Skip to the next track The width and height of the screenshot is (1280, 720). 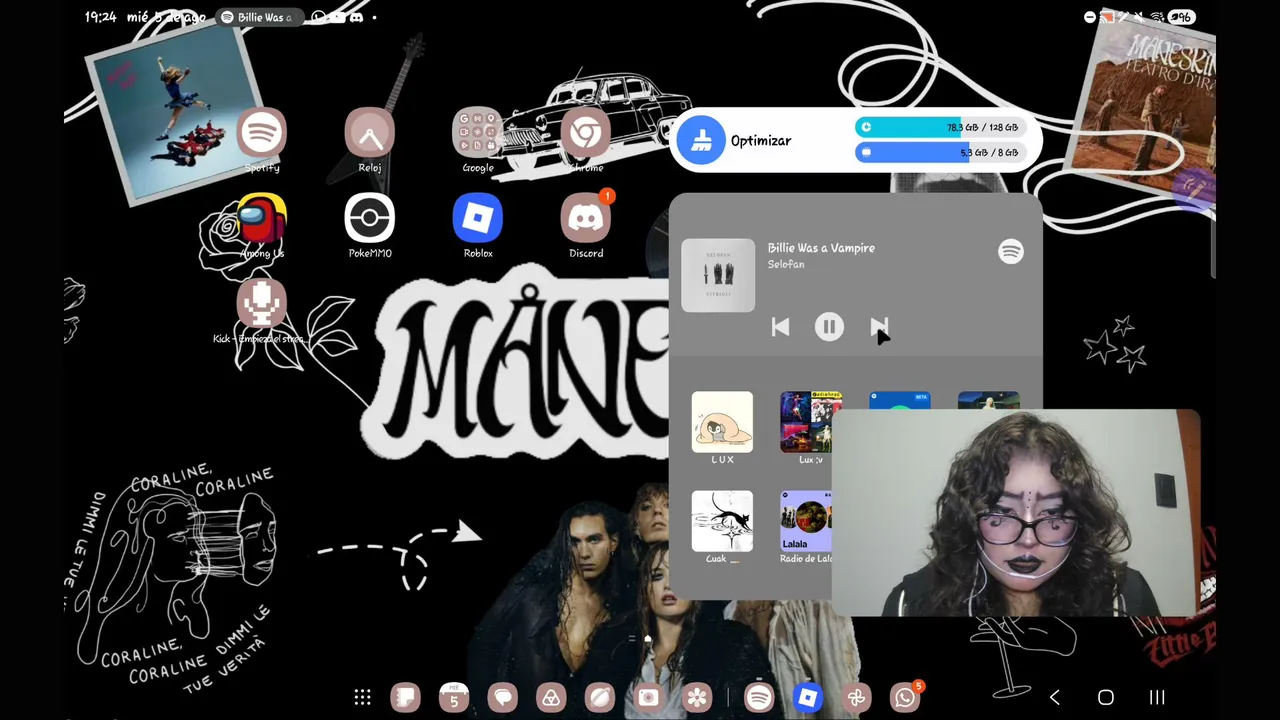(x=879, y=327)
